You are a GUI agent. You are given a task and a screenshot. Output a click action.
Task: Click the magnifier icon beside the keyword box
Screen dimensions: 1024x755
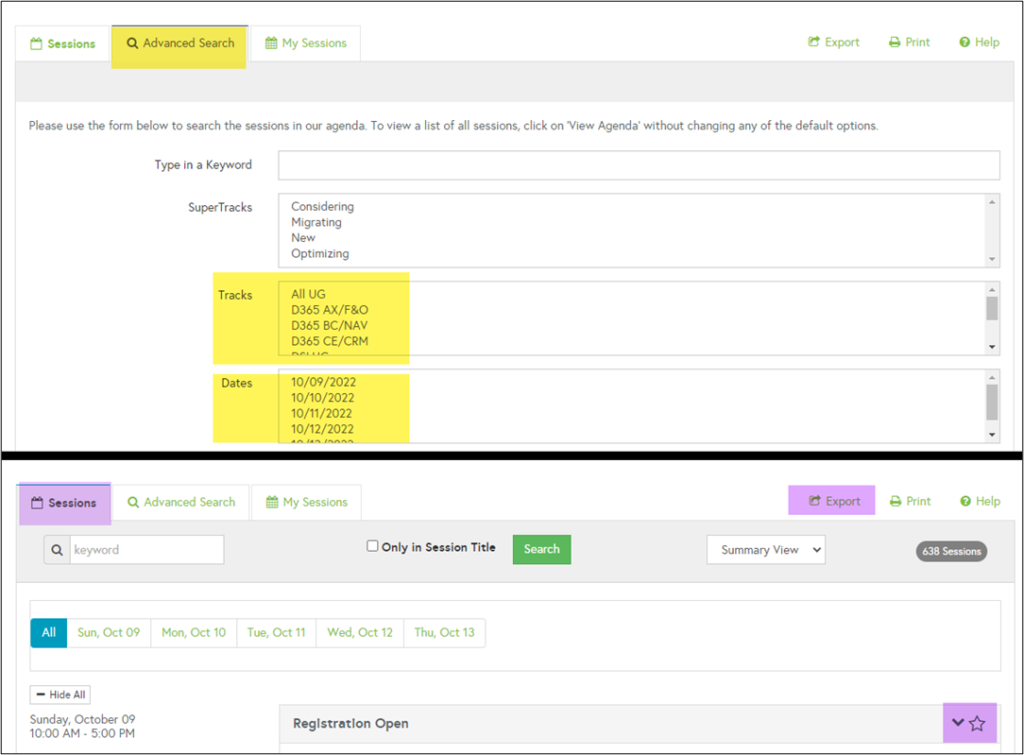(57, 550)
